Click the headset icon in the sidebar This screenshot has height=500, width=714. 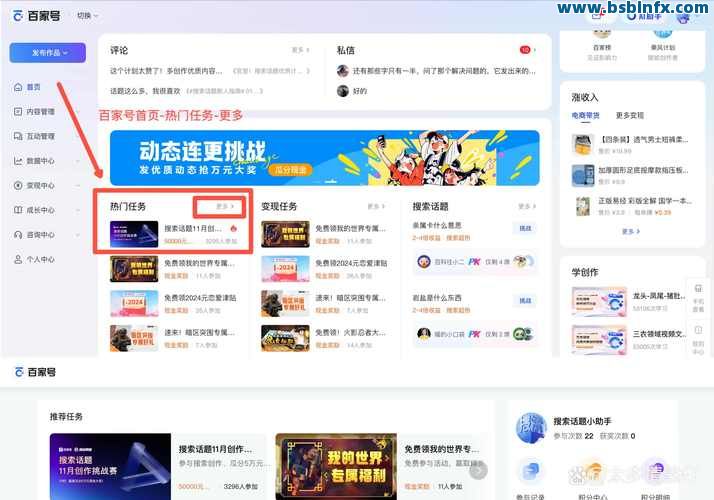coord(18,235)
